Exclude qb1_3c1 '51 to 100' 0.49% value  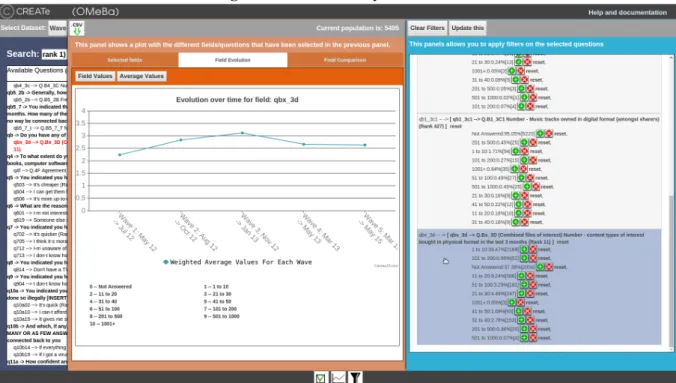(x=530, y=178)
